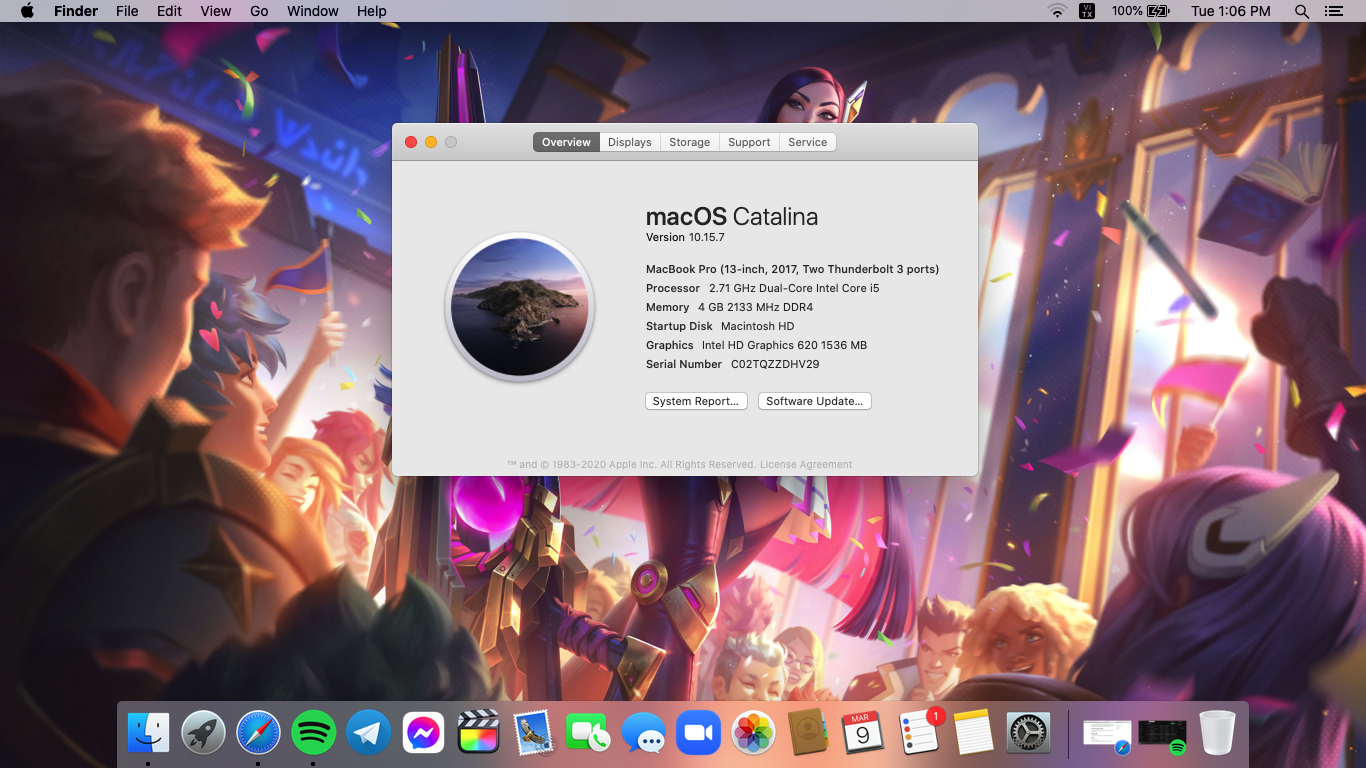Open Trash in the Dock

coord(1217,733)
